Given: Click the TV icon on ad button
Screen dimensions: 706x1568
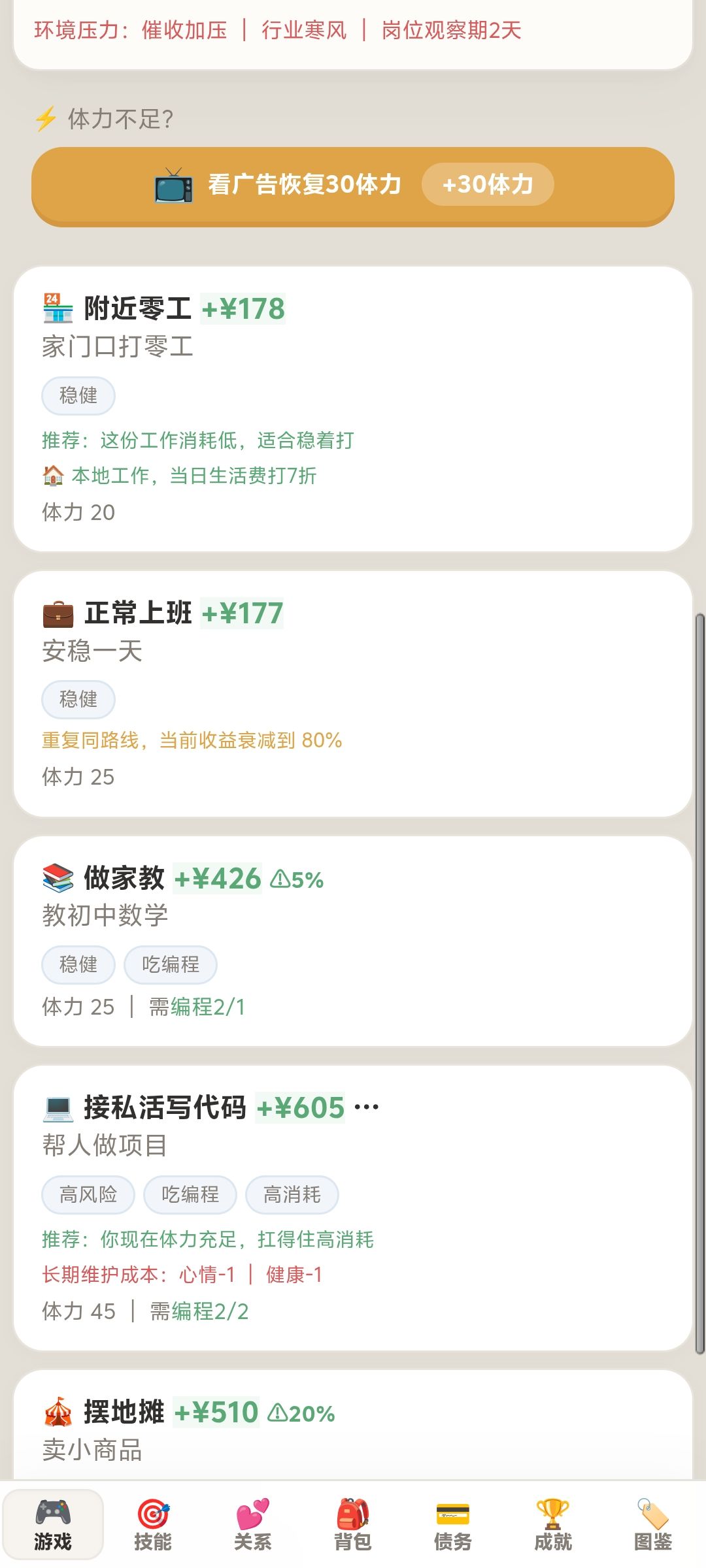Looking at the screenshot, I should coord(173,186).
